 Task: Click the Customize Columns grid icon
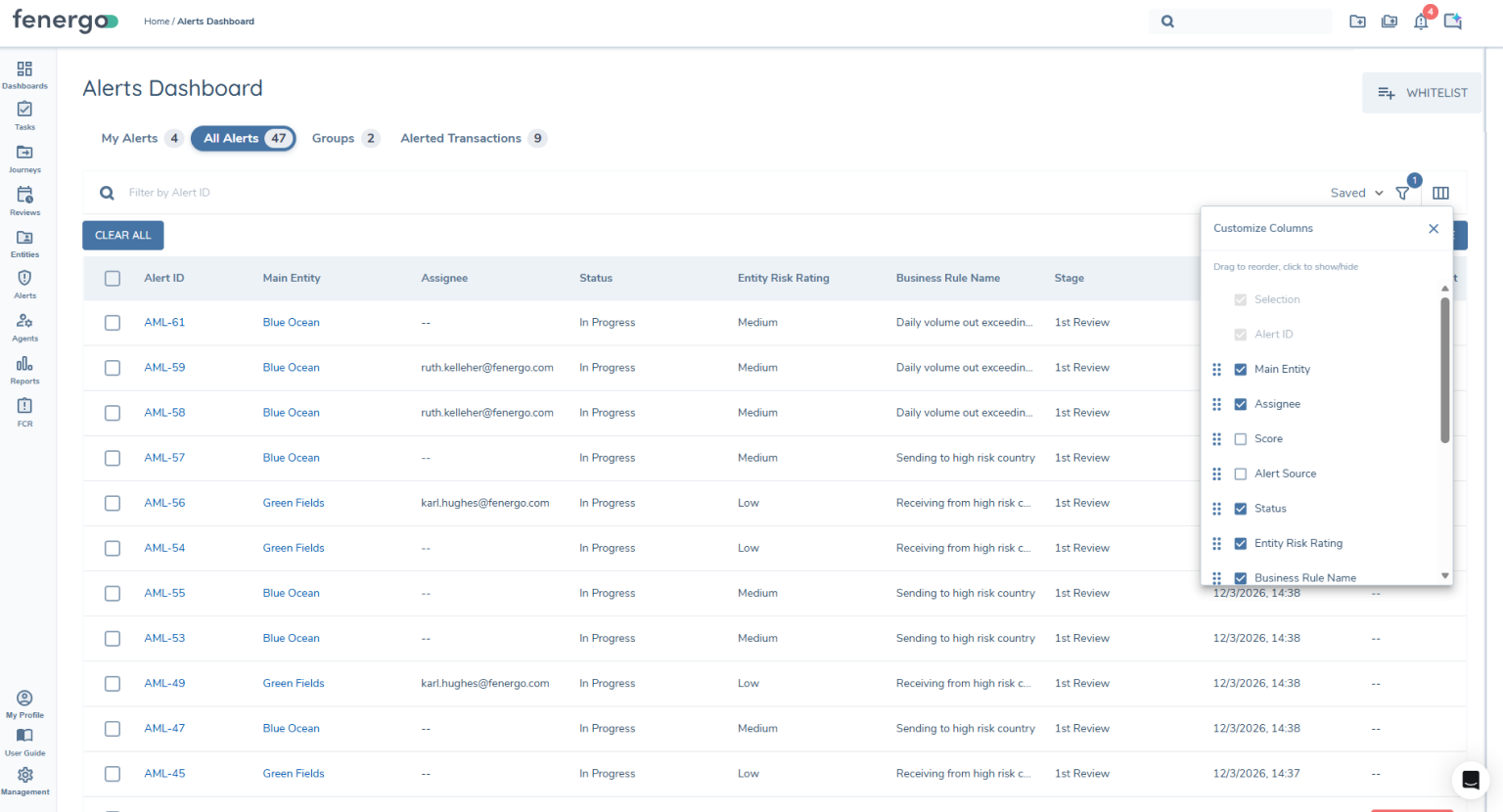point(1440,193)
